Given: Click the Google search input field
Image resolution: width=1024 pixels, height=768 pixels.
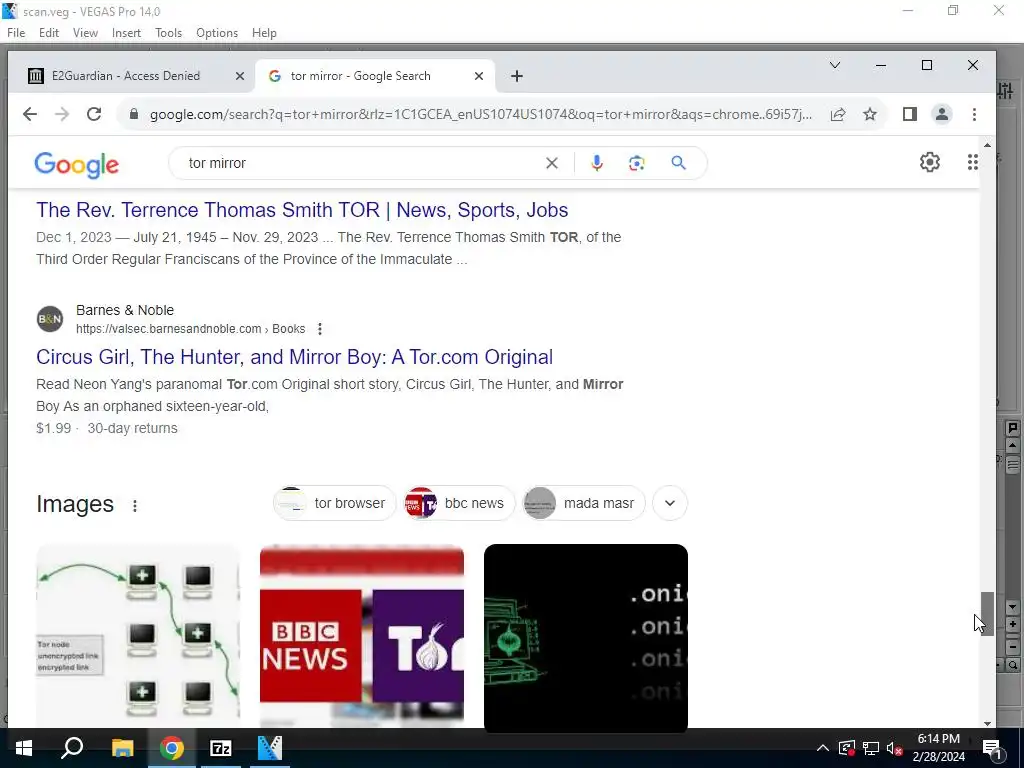Looking at the screenshot, I should point(362,163).
